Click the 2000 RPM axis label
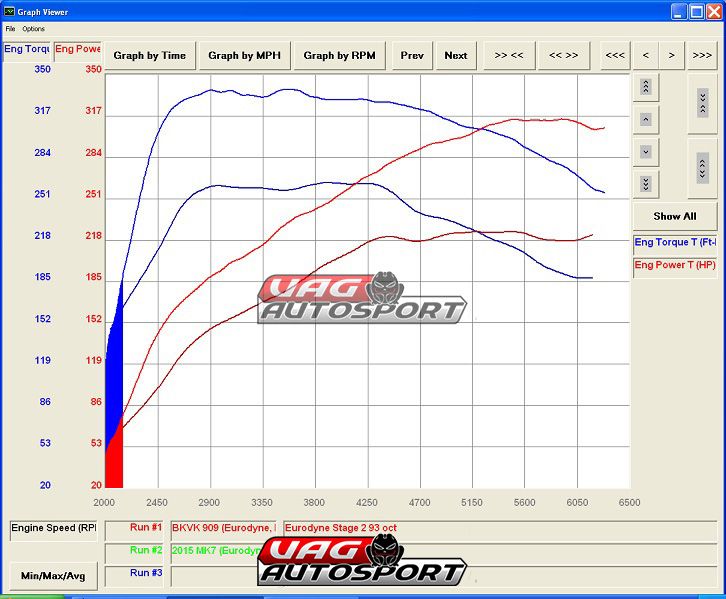726x599 pixels. pyautogui.click(x=104, y=503)
